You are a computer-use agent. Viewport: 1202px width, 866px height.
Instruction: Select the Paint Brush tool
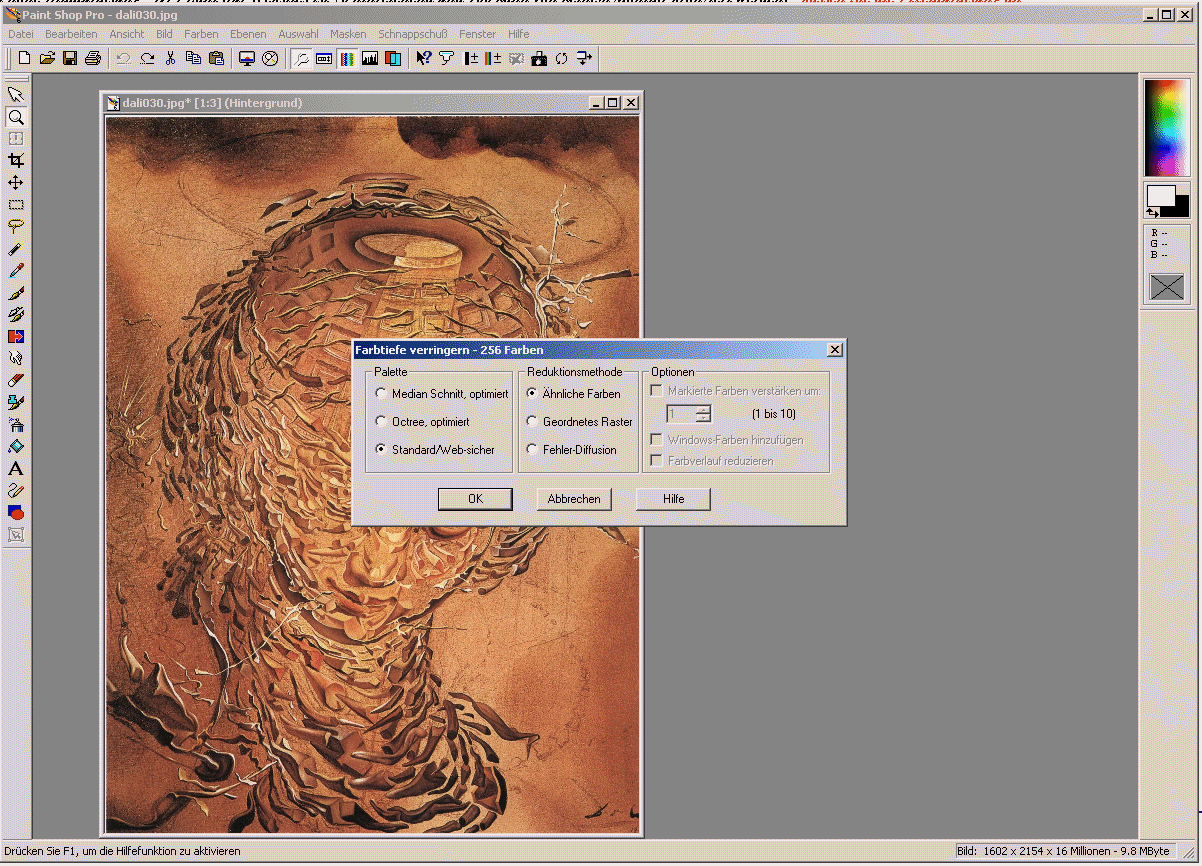pyautogui.click(x=16, y=293)
